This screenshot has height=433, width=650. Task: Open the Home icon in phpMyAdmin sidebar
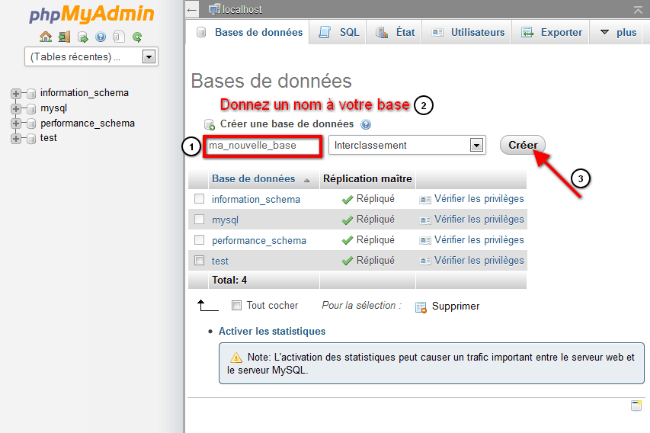pyautogui.click(x=46, y=37)
